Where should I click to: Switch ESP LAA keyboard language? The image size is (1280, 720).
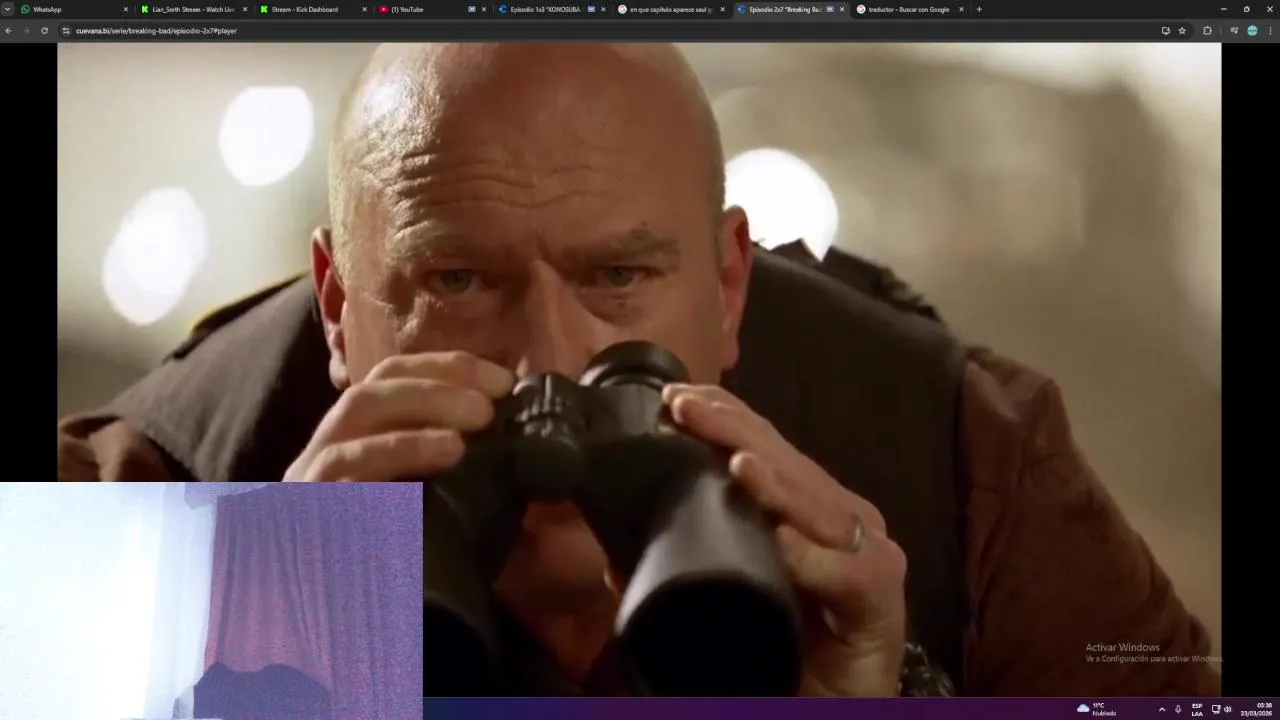pyautogui.click(x=1197, y=709)
